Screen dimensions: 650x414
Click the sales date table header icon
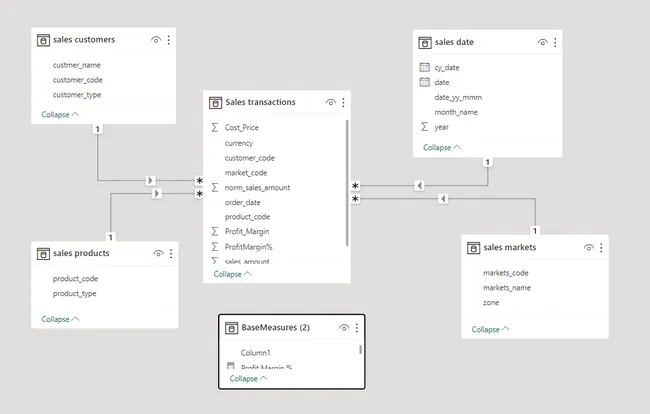point(424,42)
